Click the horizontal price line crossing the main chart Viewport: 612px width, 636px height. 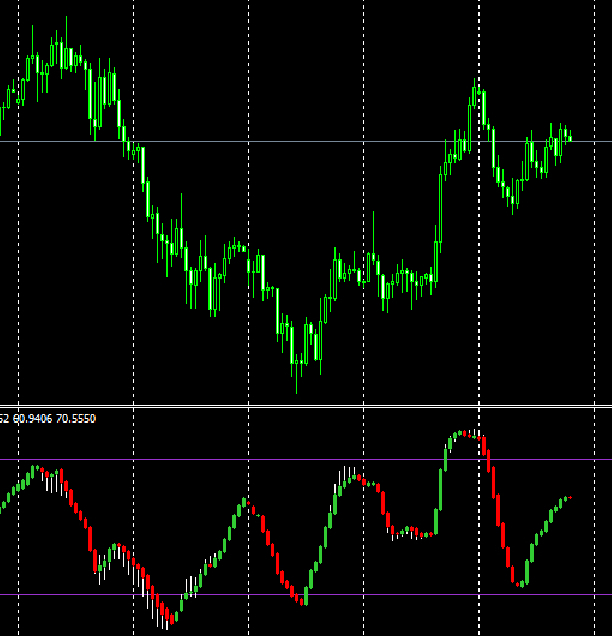click(300, 141)
